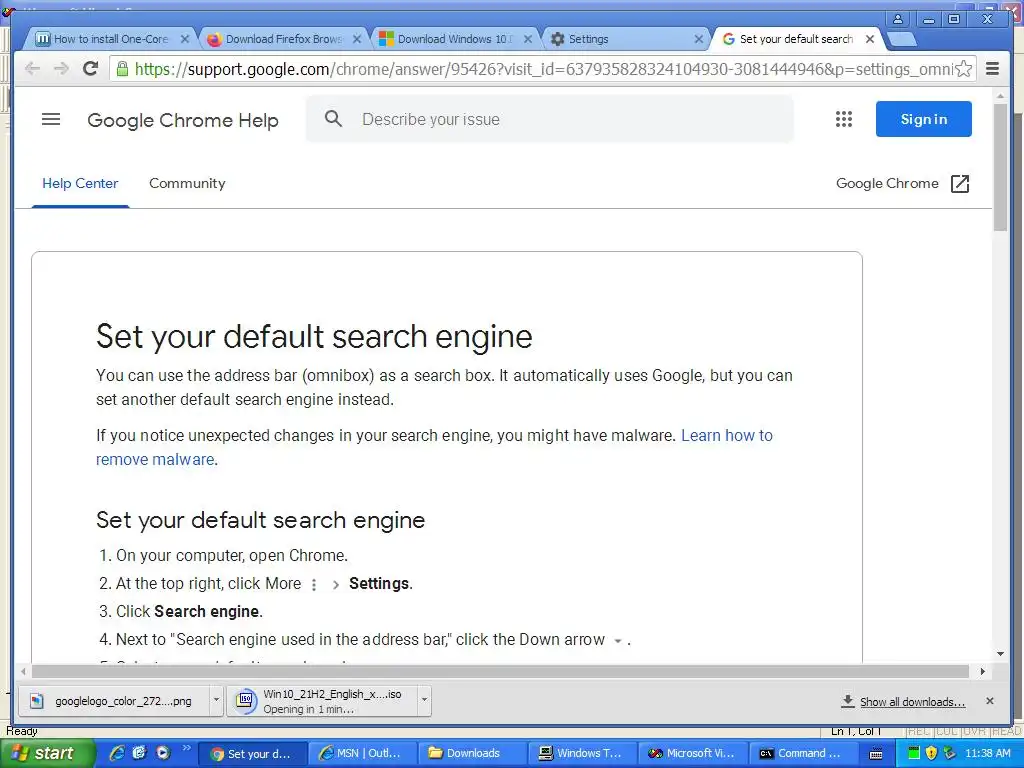Click the search magnifier icon
The width and height of the screenshot is (1024, 768).
333,118
